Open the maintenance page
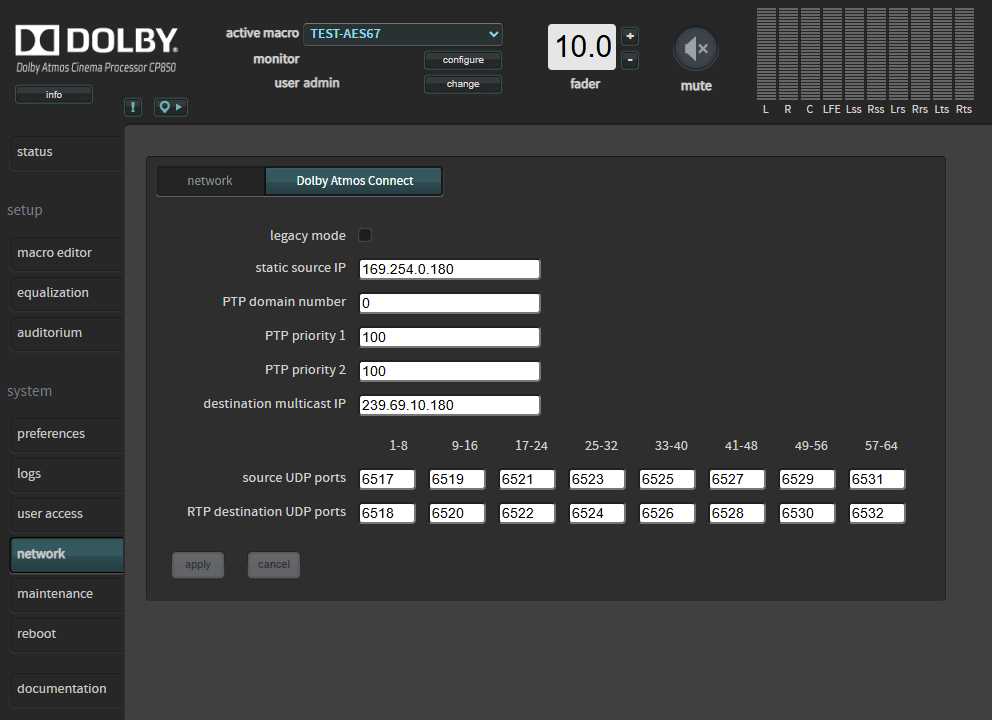 click(x=67, y=594)
